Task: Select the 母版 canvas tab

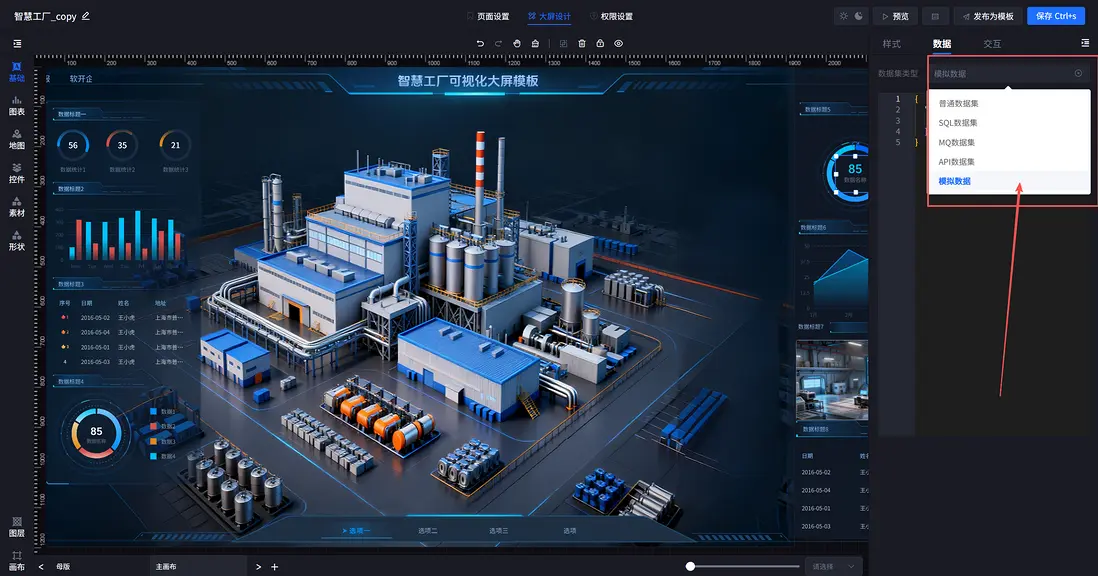Action: [x=63, y=567]
